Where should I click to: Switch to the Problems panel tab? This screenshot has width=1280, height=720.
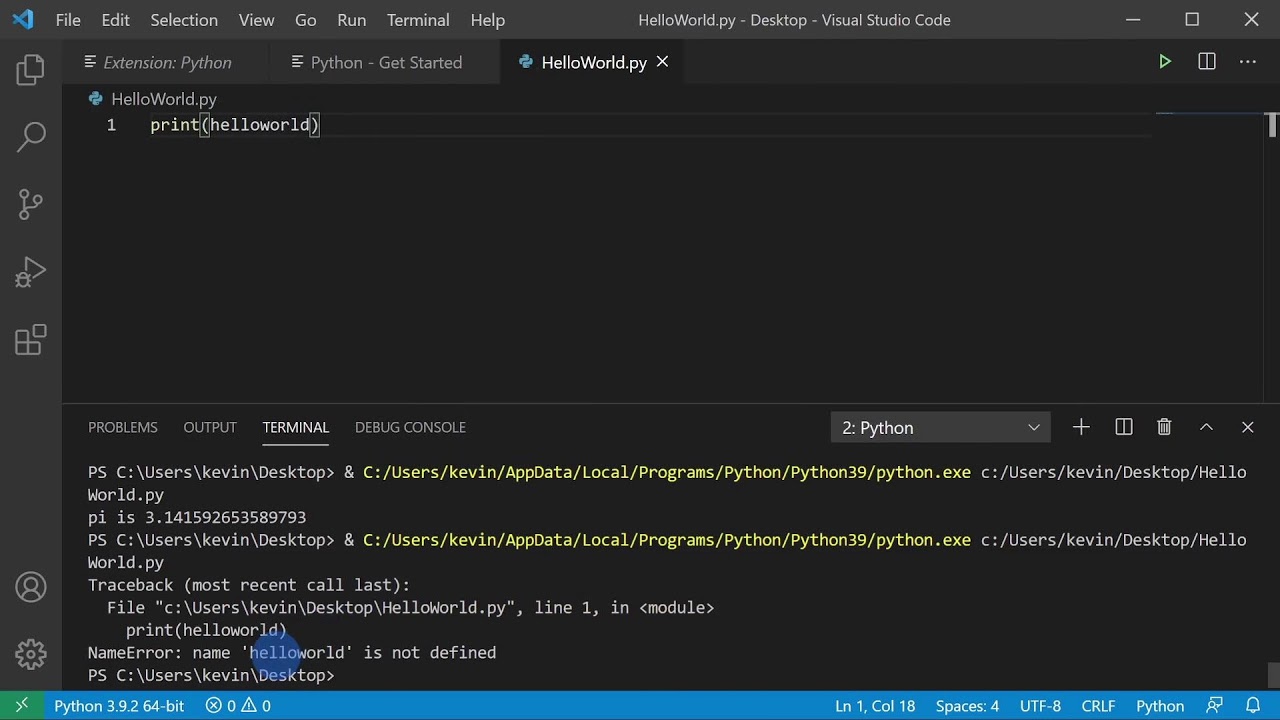123,427
